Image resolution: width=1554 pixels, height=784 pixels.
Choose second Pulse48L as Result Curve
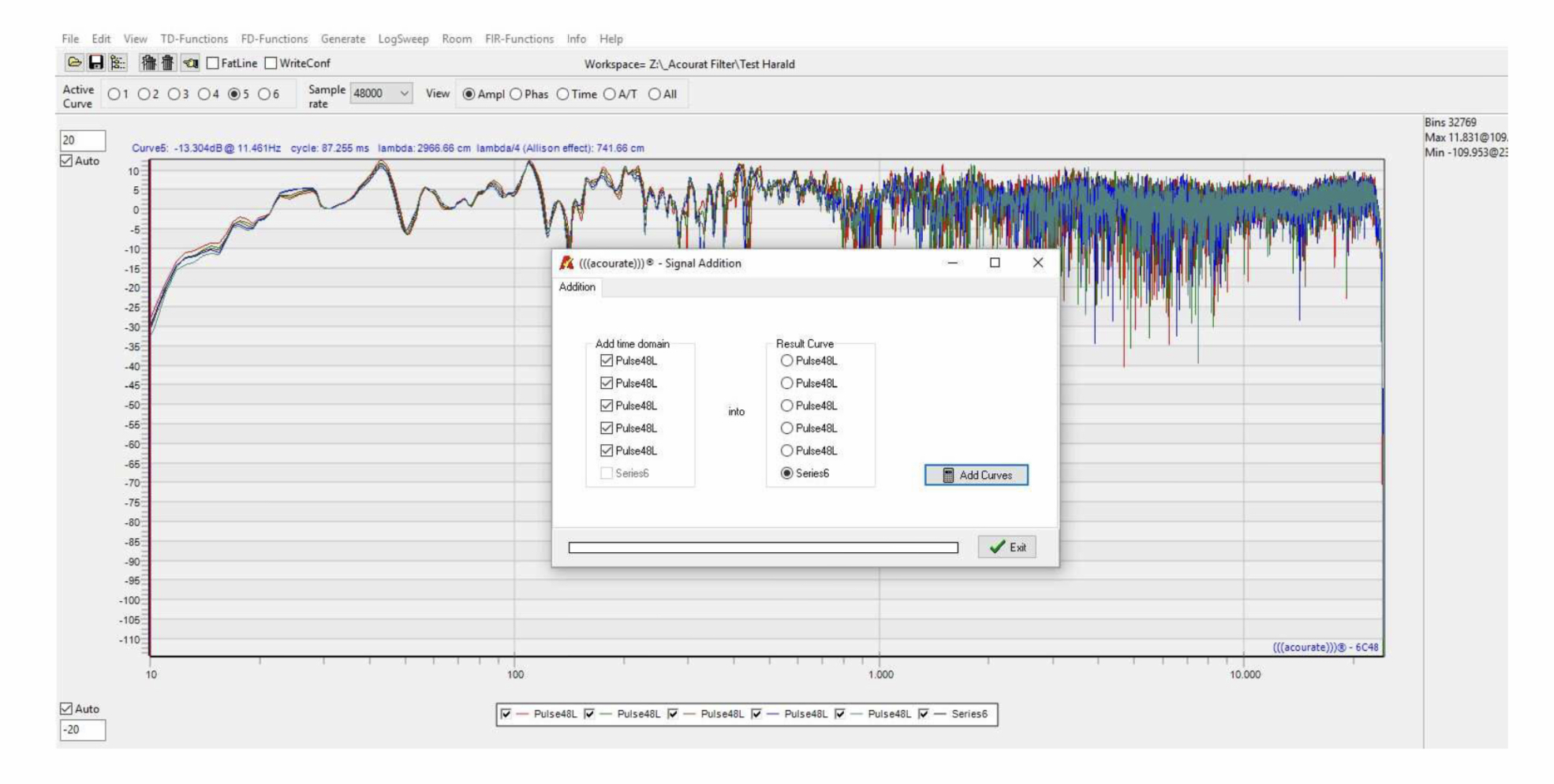786,383
